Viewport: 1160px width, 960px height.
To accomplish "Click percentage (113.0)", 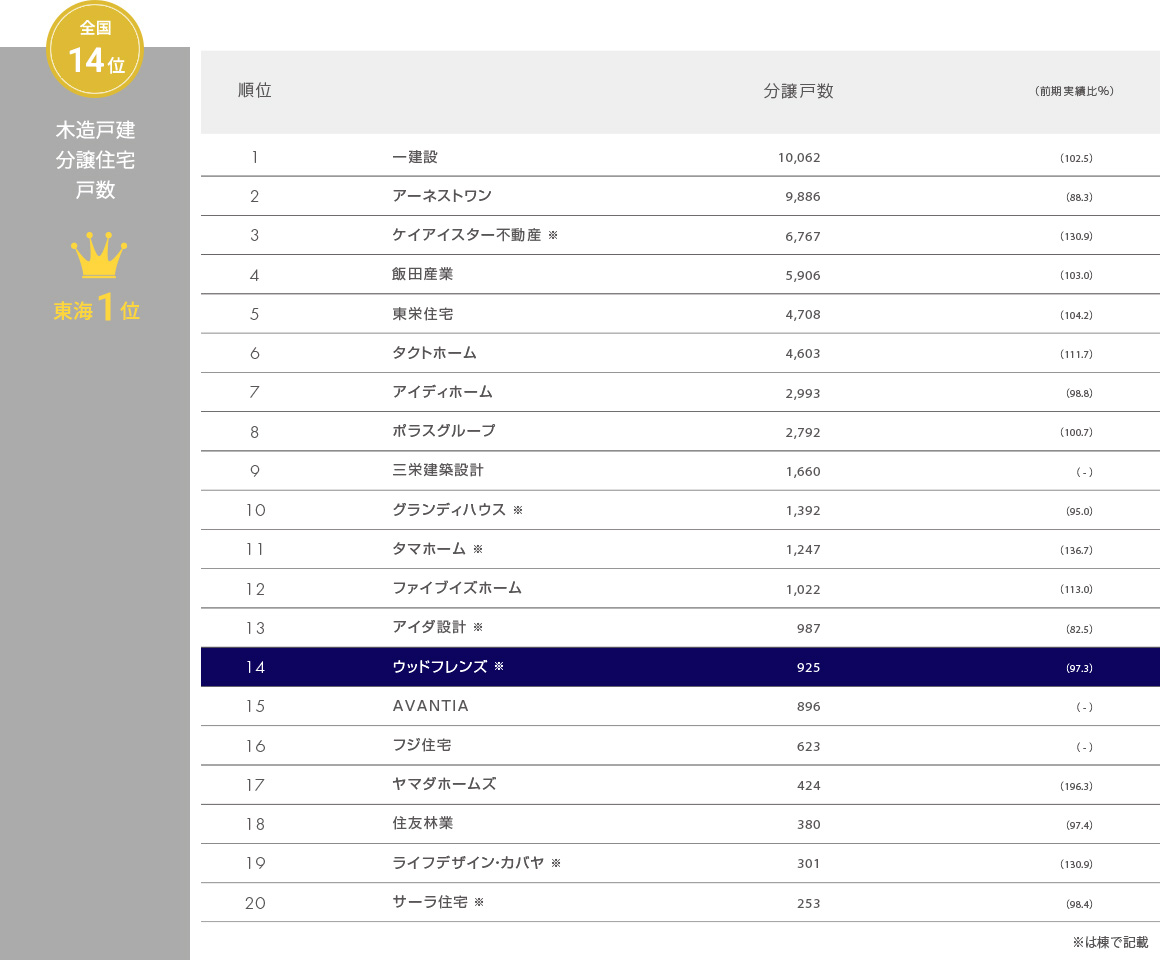I will (1076, 589).
